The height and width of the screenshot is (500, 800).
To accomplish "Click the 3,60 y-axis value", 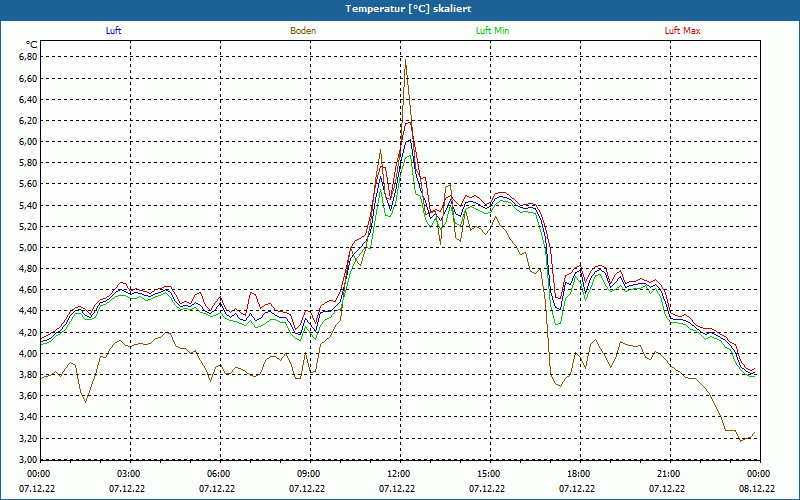I will [28, 395].
